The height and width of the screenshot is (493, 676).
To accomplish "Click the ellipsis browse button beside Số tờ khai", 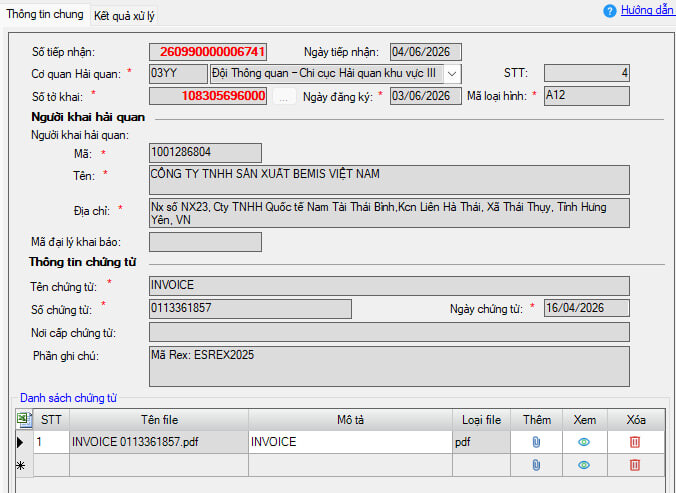I will (283, 97).
